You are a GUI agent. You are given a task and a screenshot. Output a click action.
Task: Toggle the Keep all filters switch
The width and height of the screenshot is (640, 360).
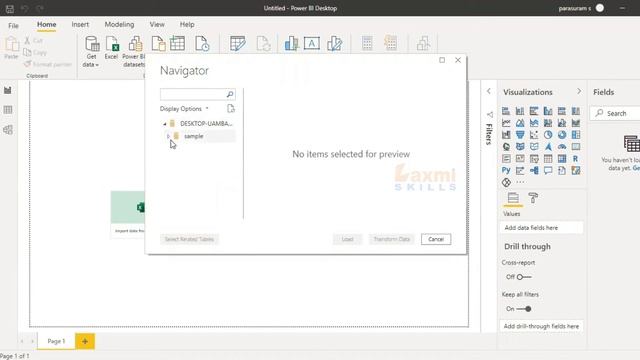(524, 309)
